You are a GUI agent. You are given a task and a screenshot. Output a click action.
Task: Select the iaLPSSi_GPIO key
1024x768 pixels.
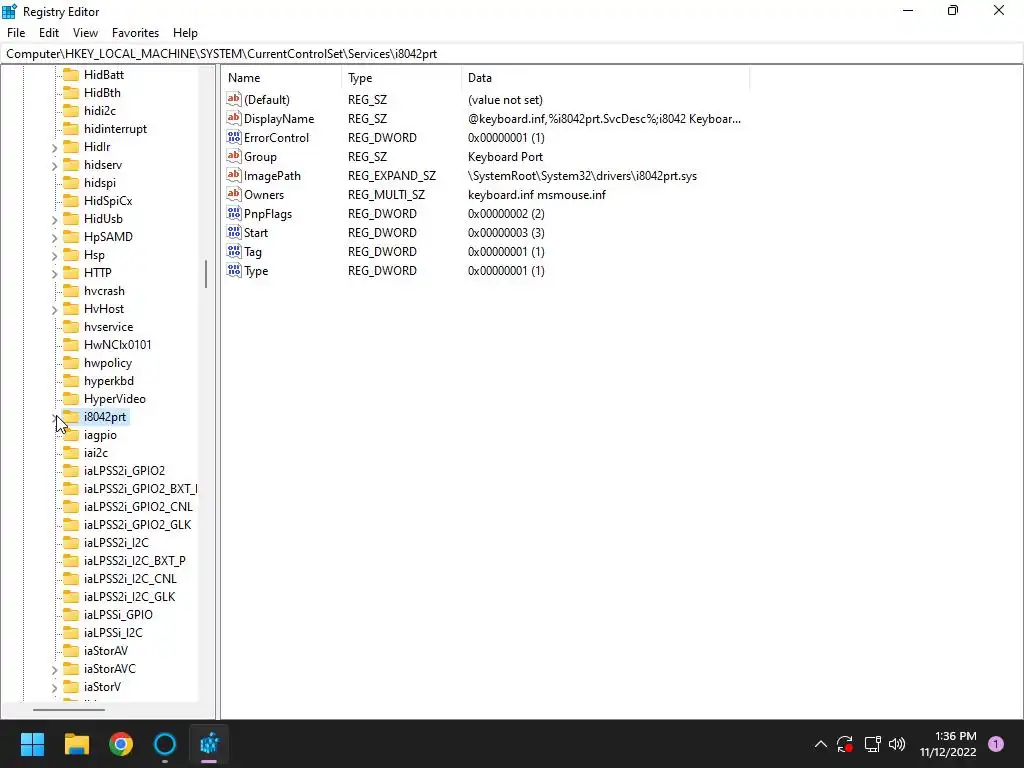118,615
